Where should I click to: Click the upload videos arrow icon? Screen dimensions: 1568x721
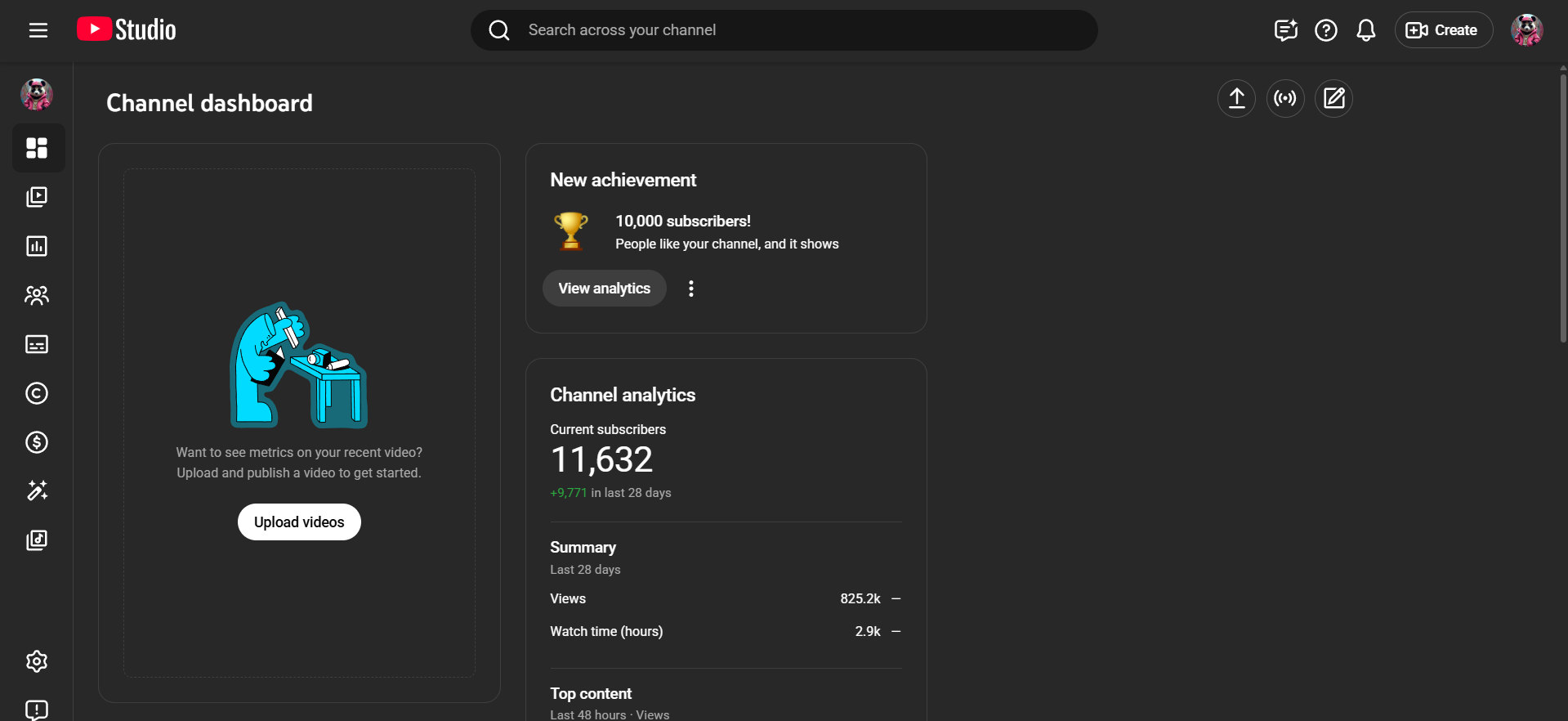click(x=1236, y=99)
